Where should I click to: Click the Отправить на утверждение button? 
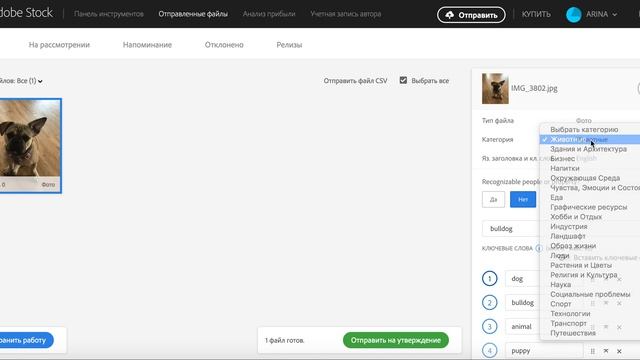click(396, 340)
